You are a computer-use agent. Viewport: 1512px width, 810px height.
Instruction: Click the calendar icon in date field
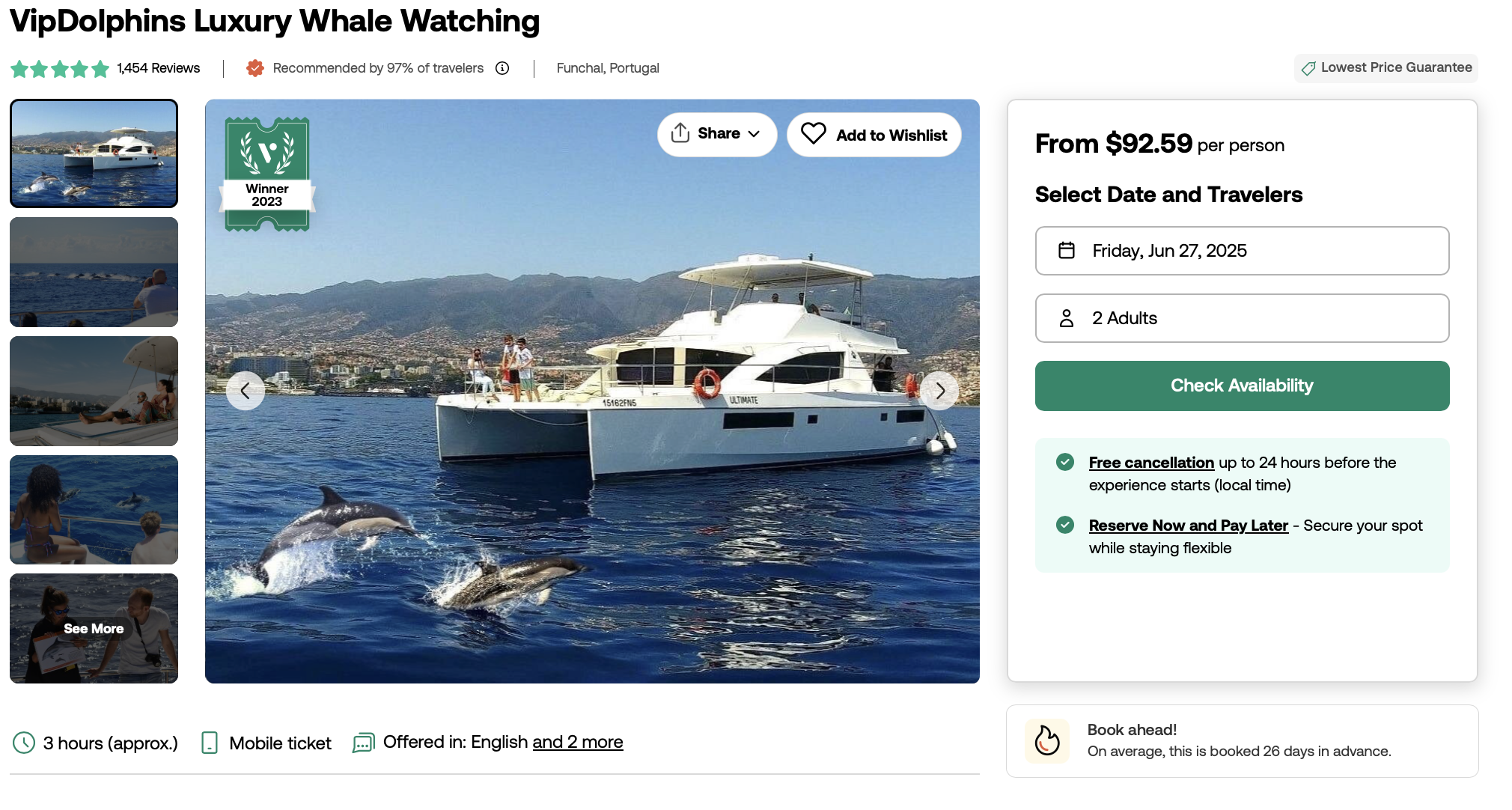[x=1067, y=250]
